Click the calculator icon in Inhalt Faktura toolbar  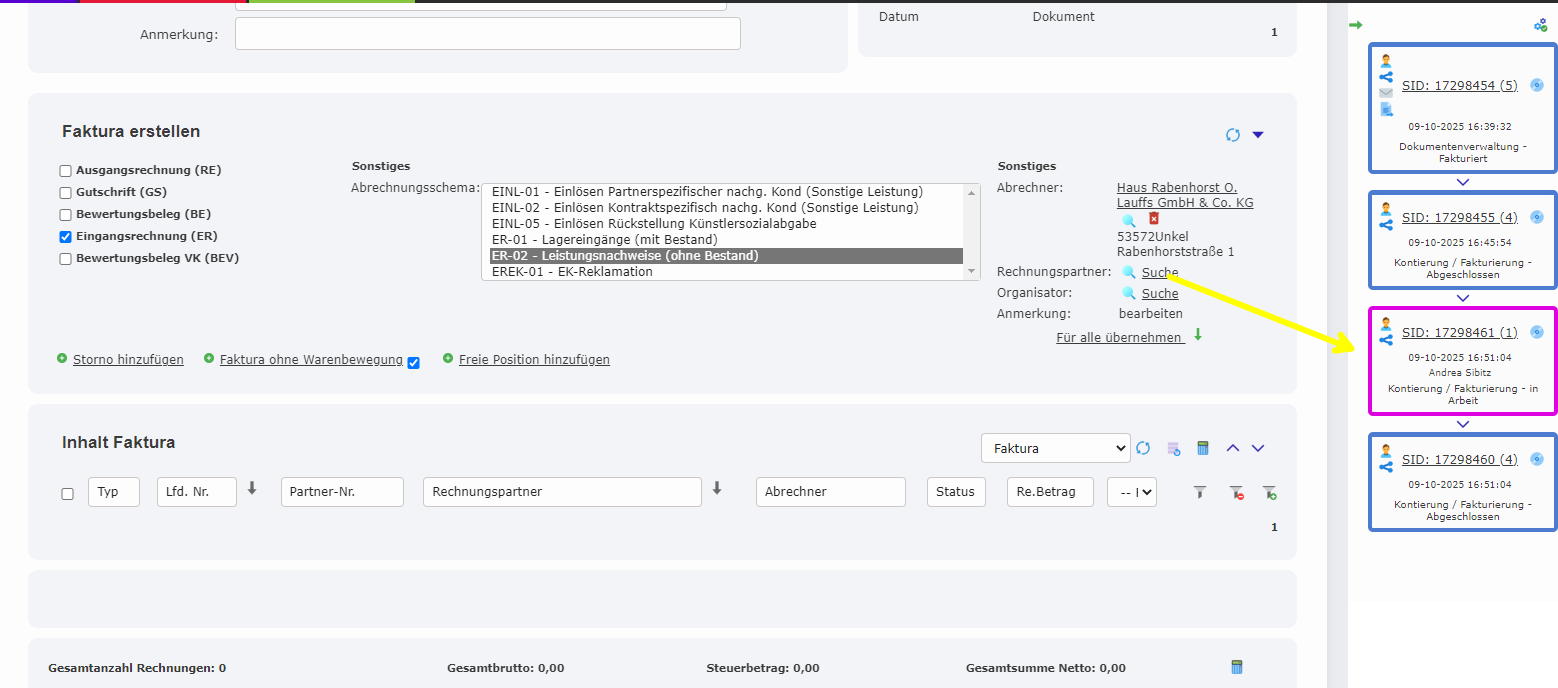1203,449
